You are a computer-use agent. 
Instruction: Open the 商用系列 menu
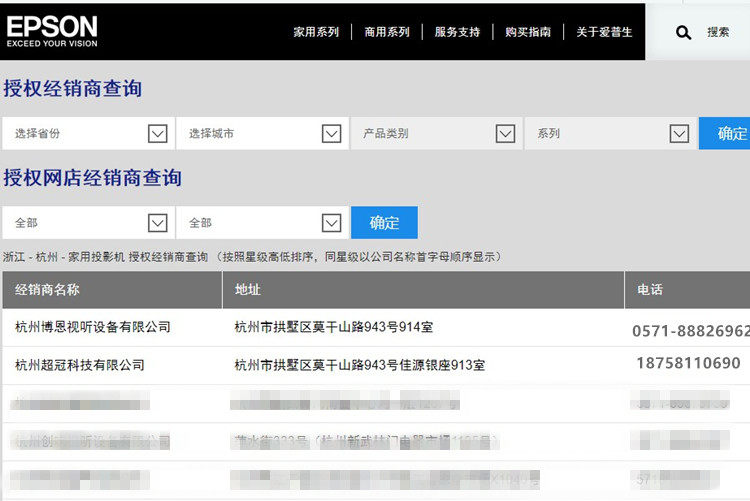(387, 32)
